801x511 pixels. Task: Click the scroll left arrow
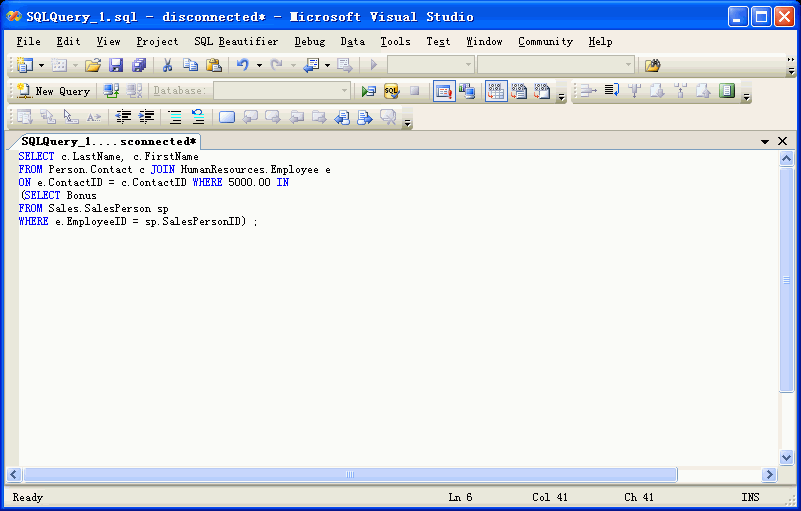point(14,474)
